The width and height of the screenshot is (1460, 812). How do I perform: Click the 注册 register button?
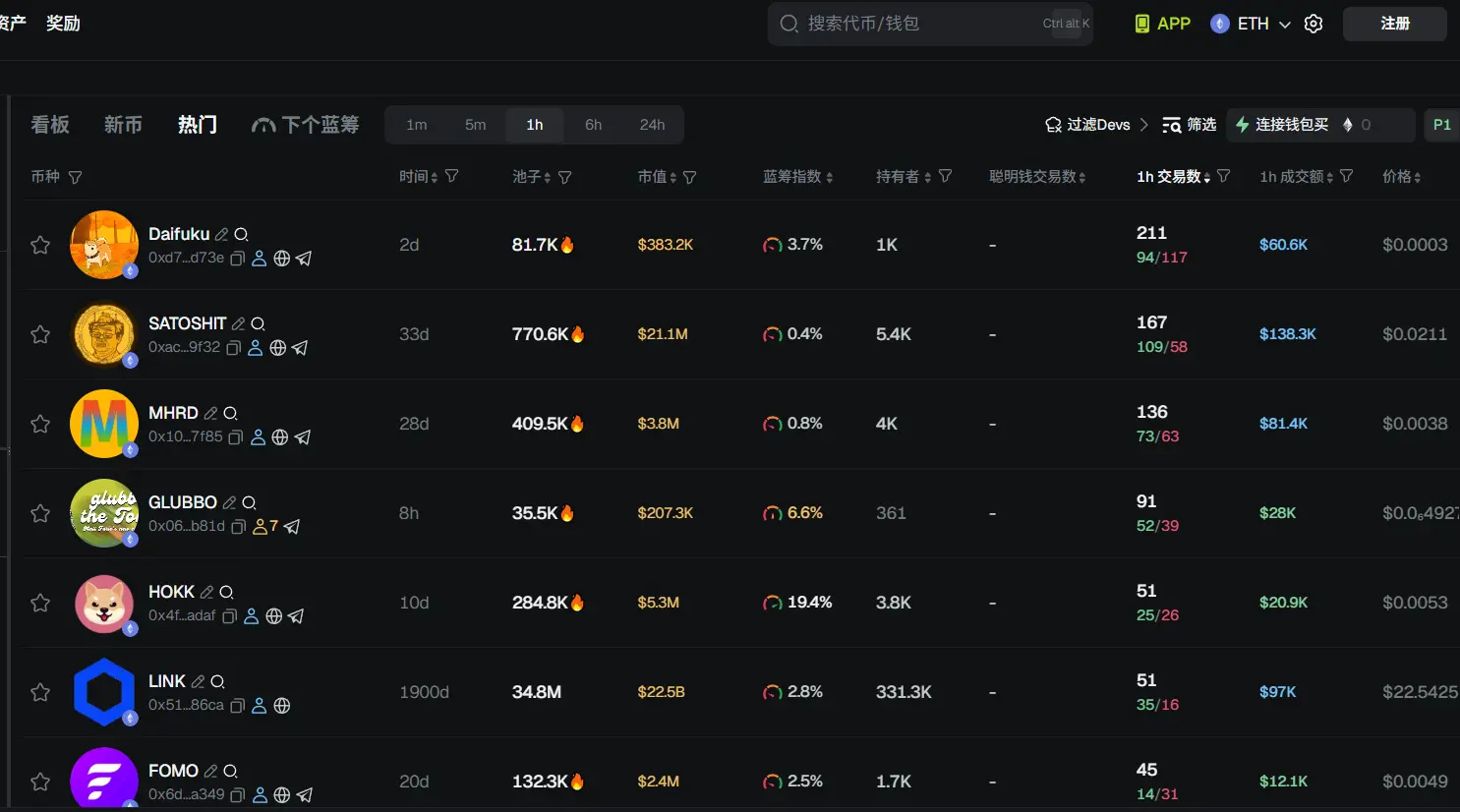click(x=1394, y=24)
